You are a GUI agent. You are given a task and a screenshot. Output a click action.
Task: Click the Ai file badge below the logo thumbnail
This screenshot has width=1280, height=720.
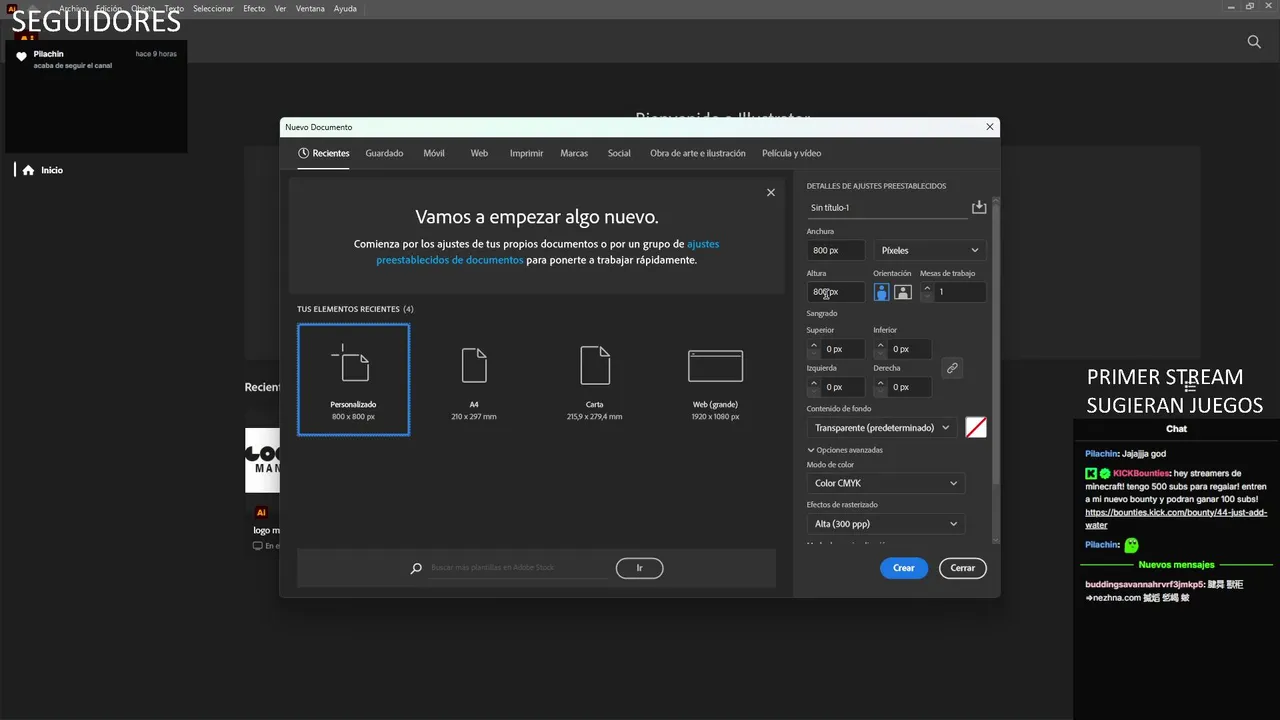tap(261, 512)
